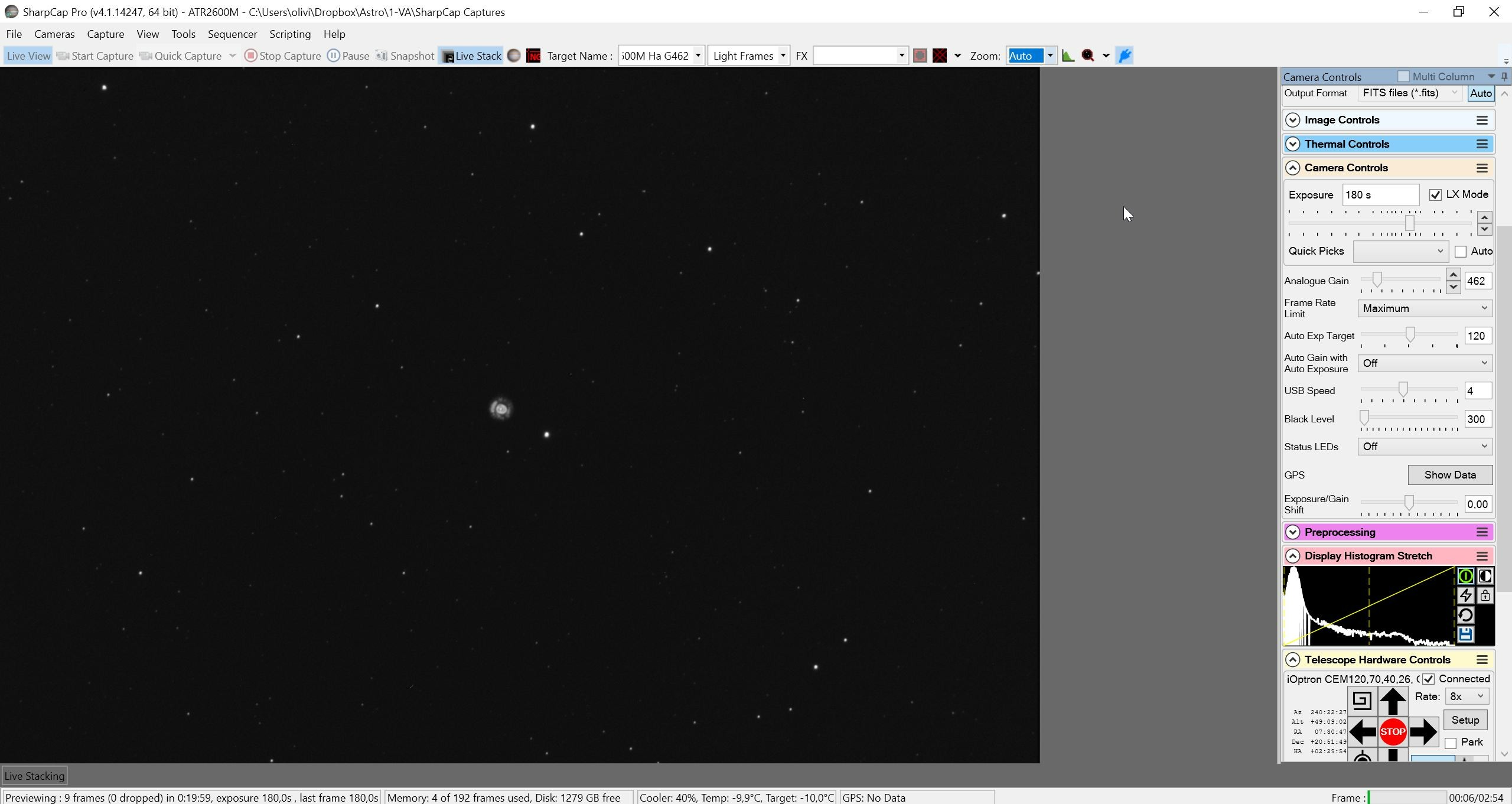Apply auto stretch with lightning icon
This screenshot has width=1512, height=804.
tap(1465, 595)
